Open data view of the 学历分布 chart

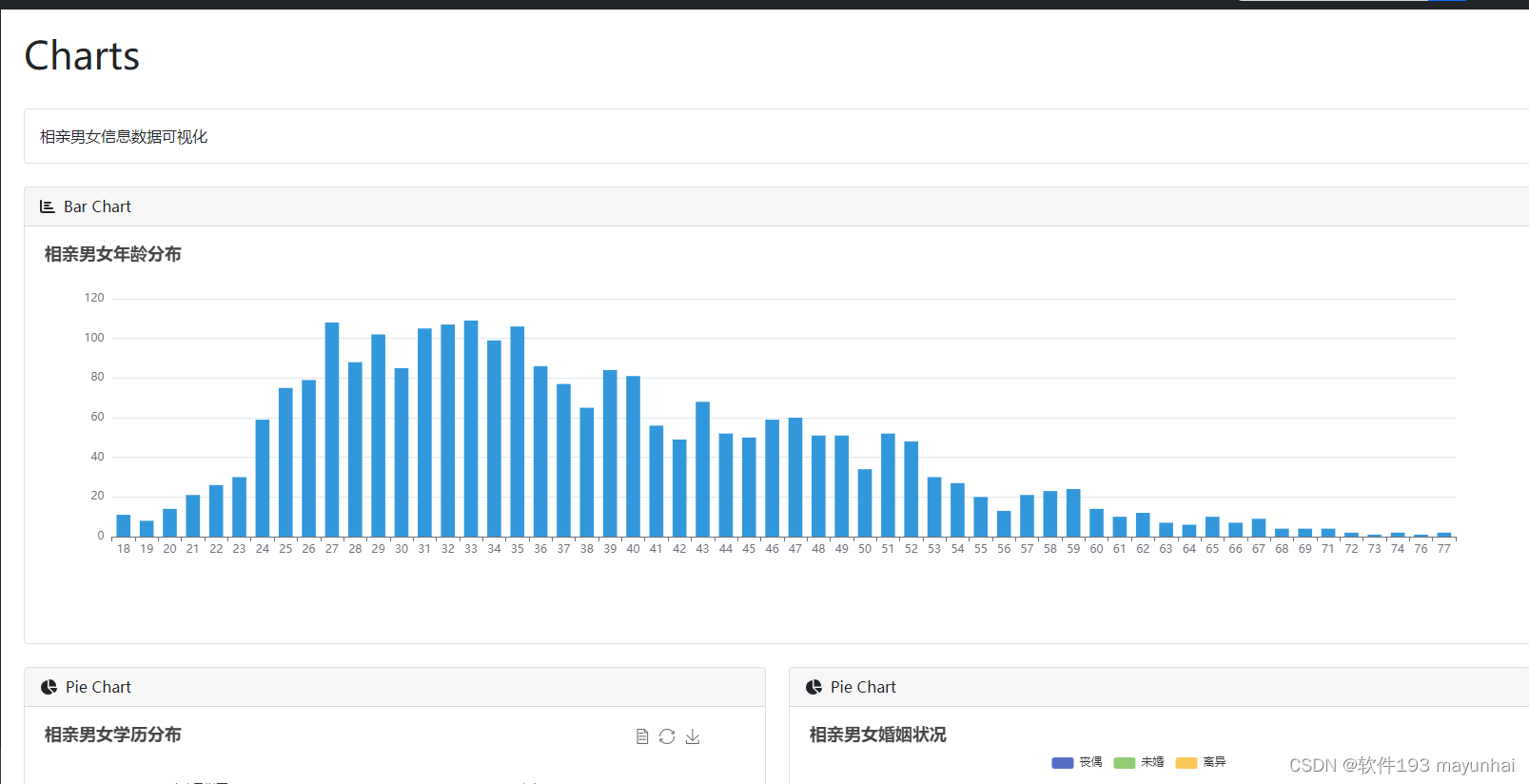click(642, 736)
